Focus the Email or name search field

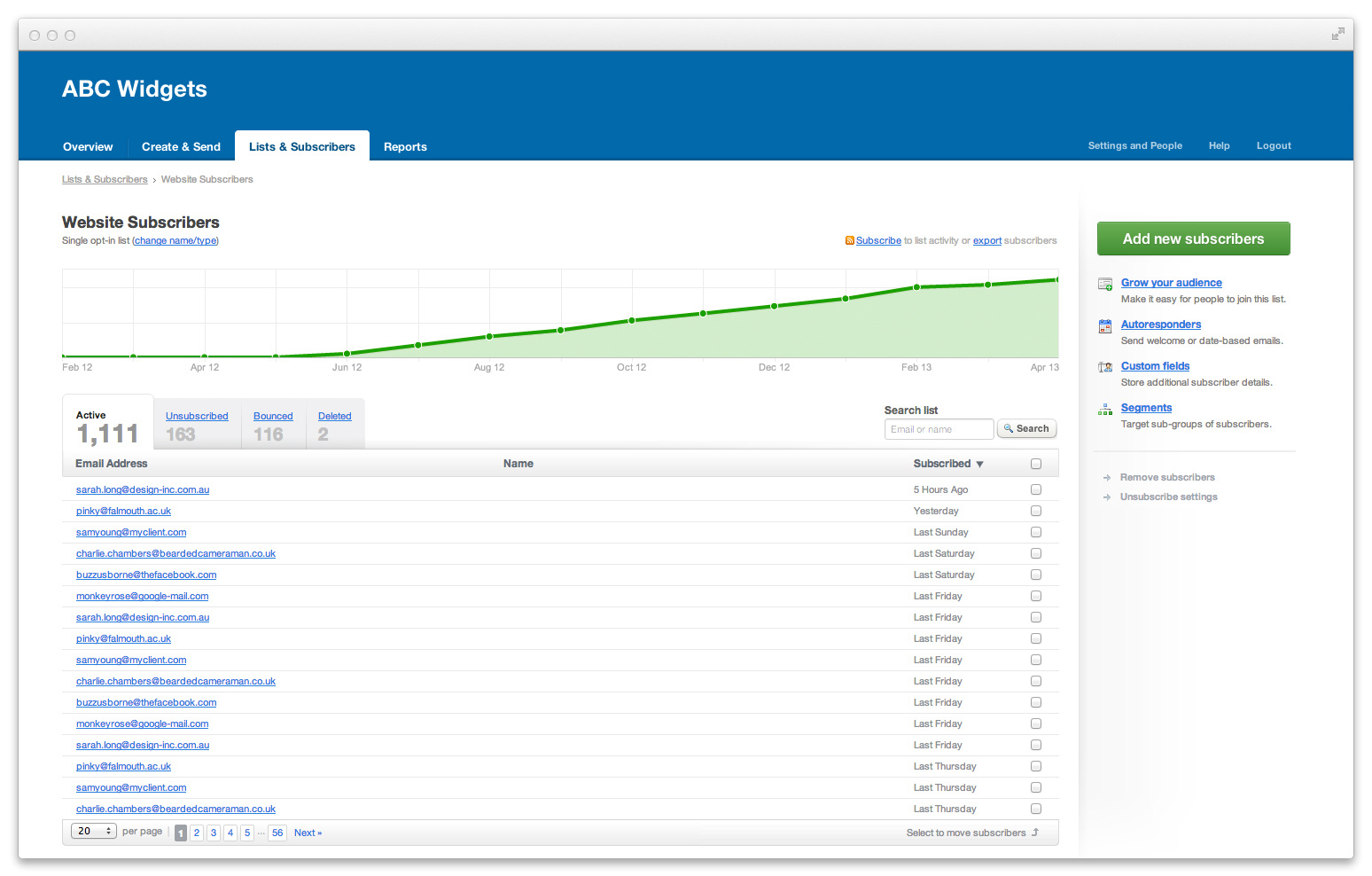[939, 429]
